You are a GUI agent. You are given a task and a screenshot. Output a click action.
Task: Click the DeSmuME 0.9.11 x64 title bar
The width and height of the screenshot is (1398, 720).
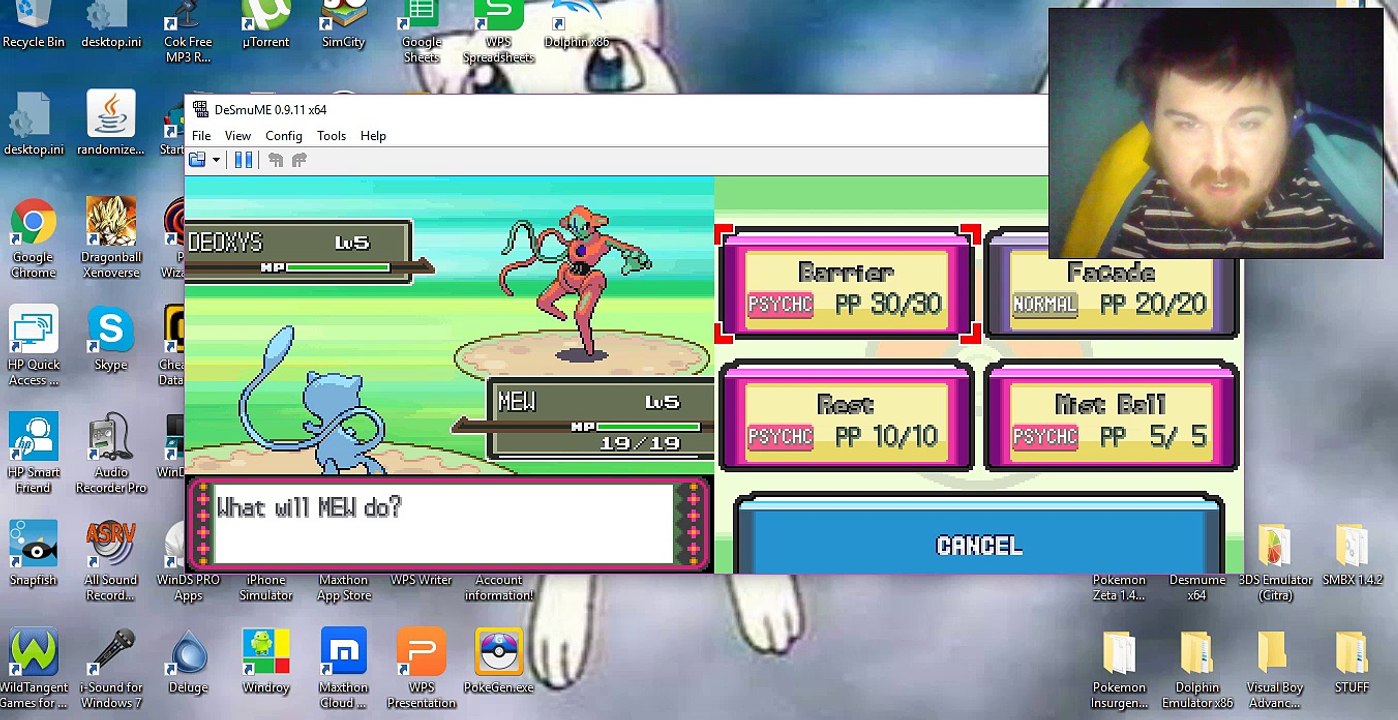[616, 110]
